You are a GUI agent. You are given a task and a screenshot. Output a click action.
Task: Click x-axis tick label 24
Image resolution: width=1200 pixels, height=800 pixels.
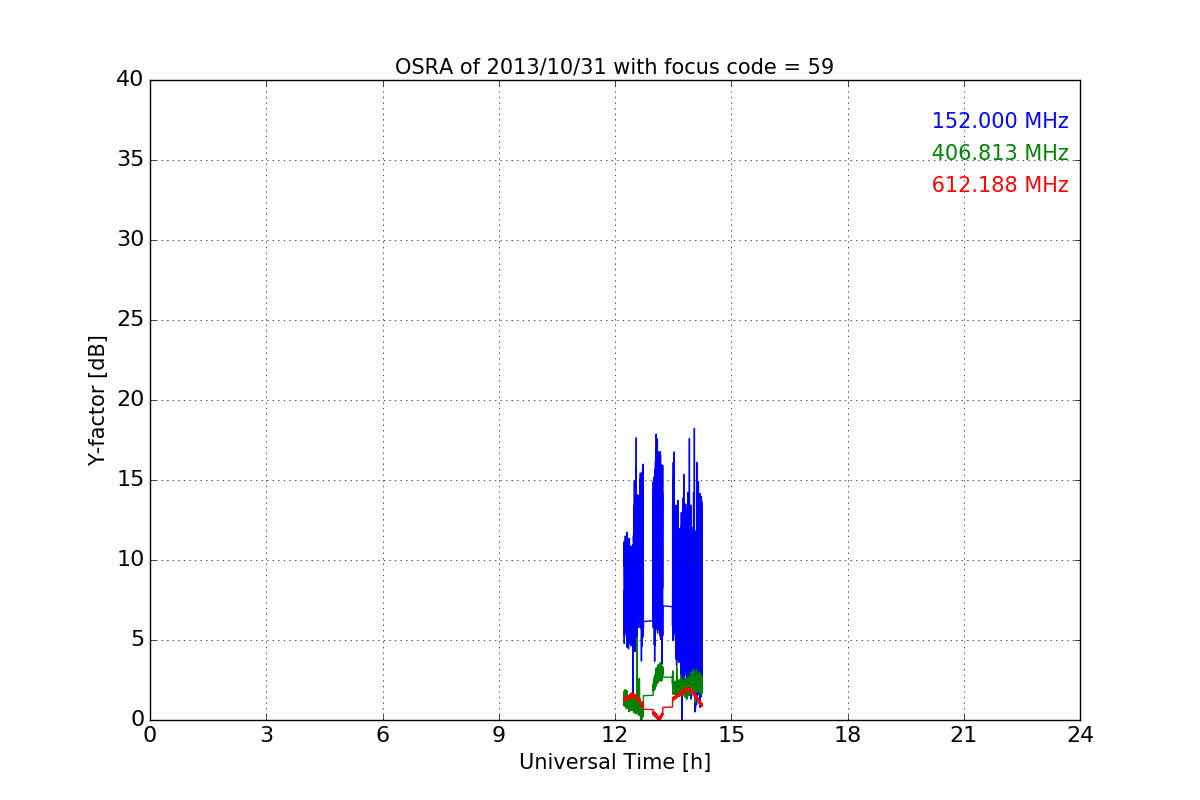coord(1080,735)
